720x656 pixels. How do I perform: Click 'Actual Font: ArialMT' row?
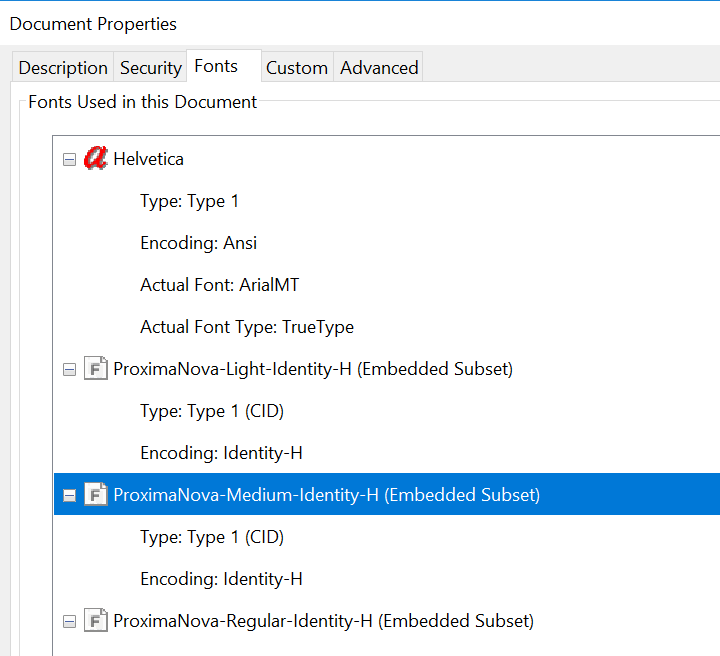pyautogui.click(x=219, y=285)
